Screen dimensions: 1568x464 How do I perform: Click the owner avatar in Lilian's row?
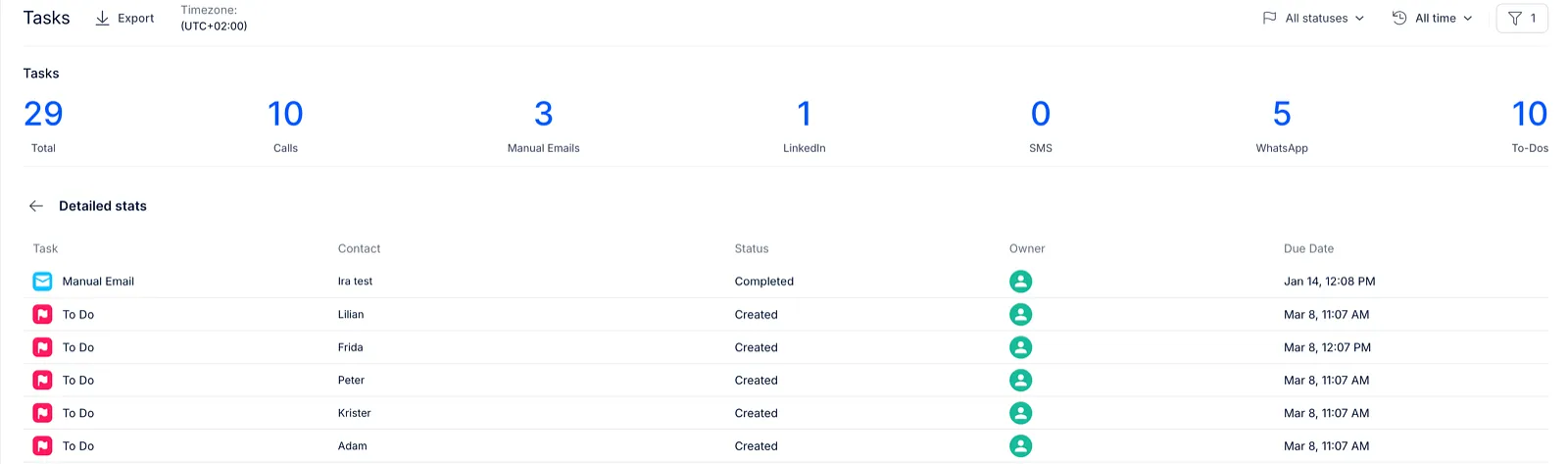(1020, 315)
